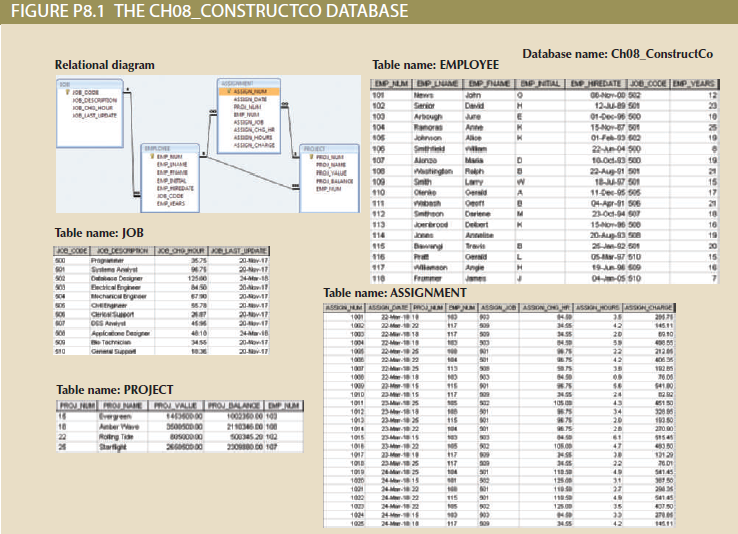Click the 'Relational diagram' heading

coord(104,65)
